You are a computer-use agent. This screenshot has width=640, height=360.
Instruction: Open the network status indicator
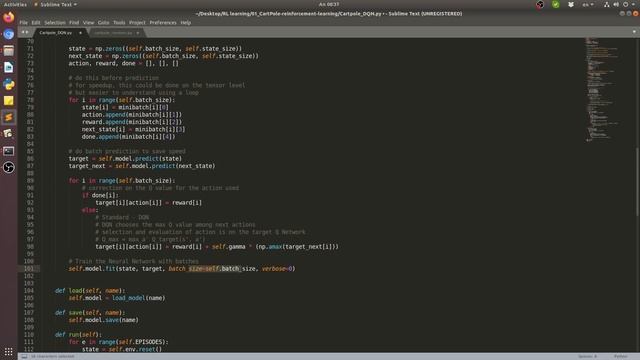[x=607, y=4]
